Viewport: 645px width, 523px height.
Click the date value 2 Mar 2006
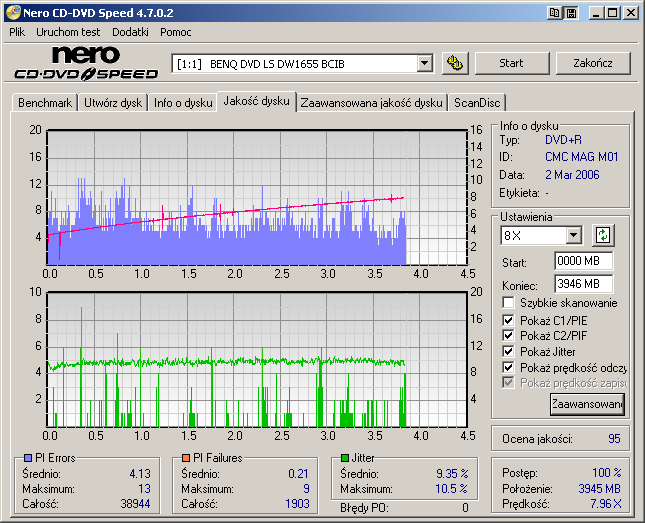572,175
